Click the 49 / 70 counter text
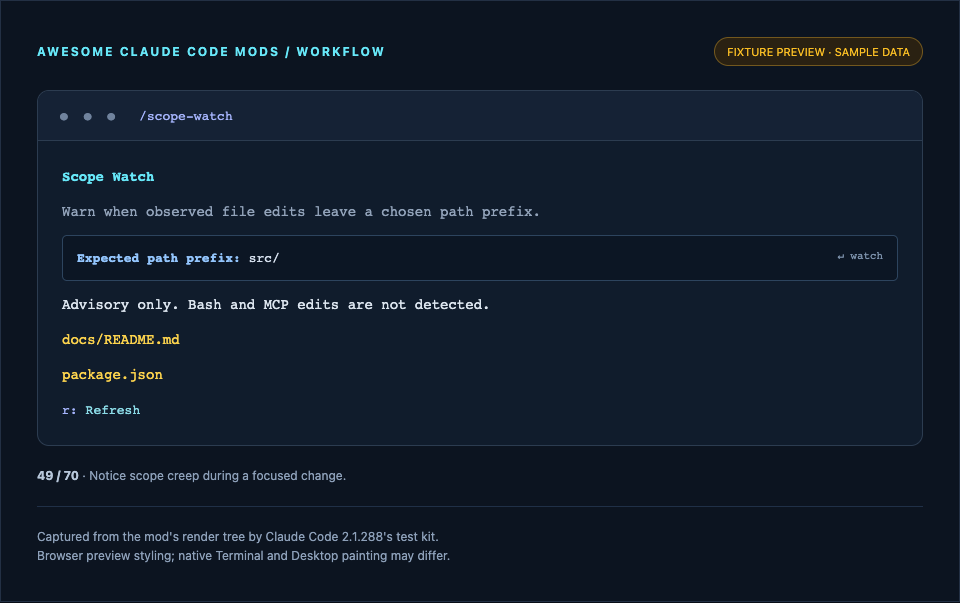Viewport: 960px width, 603px height. 58,476
